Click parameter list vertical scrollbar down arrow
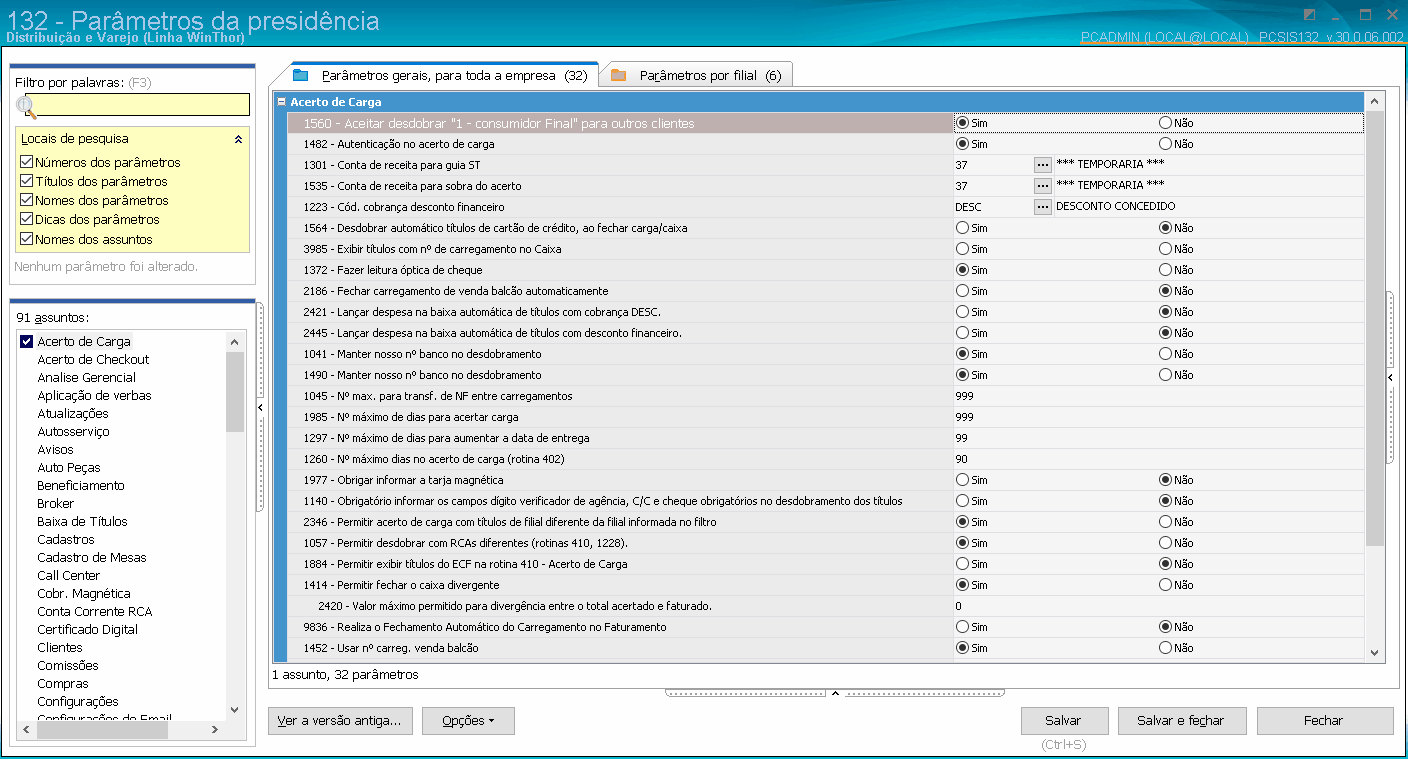The image size is (1408, 759). tap(1375, 652)
